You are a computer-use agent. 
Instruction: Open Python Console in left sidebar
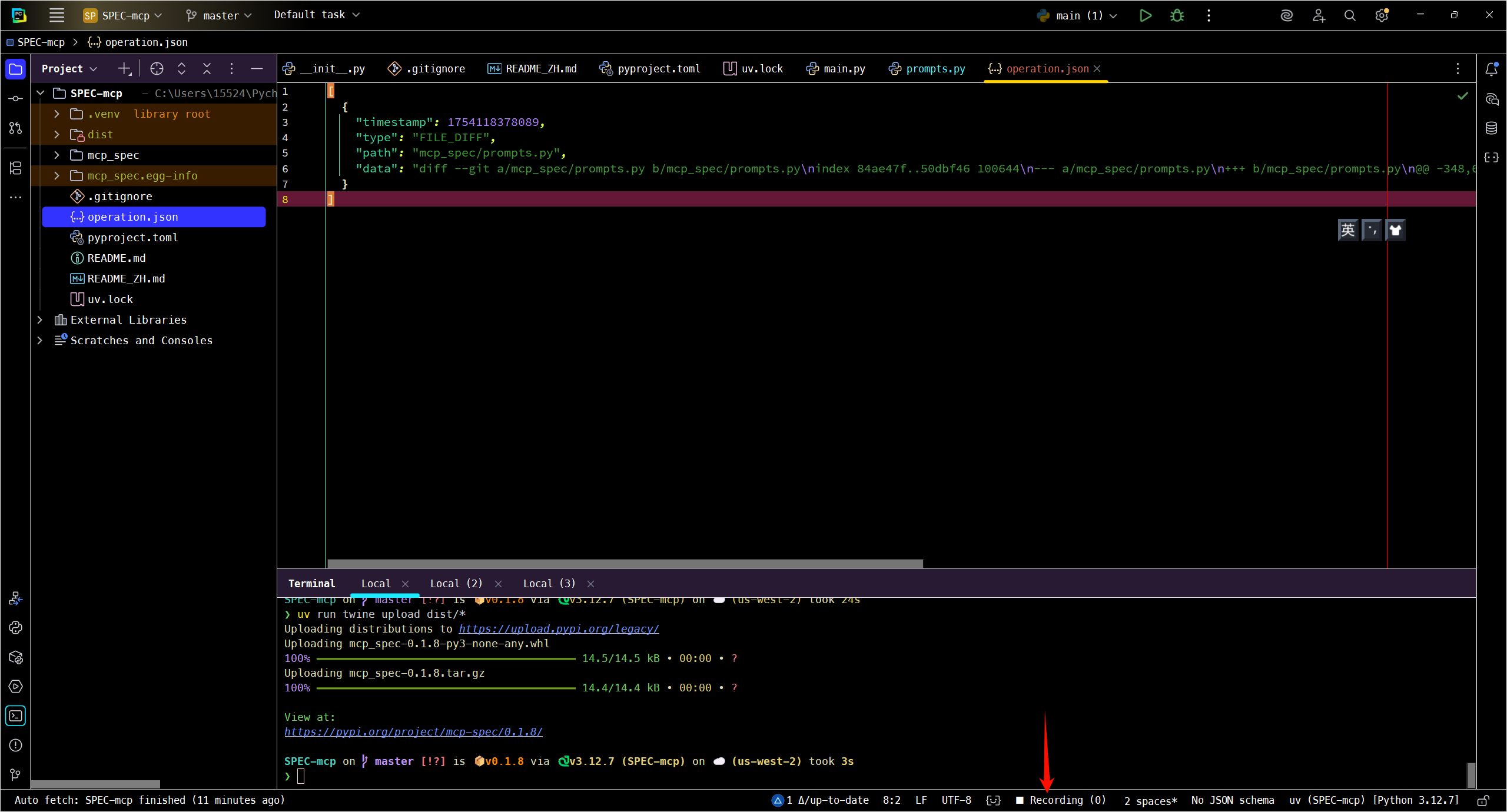pyautogui.click(x=15, y=627)
